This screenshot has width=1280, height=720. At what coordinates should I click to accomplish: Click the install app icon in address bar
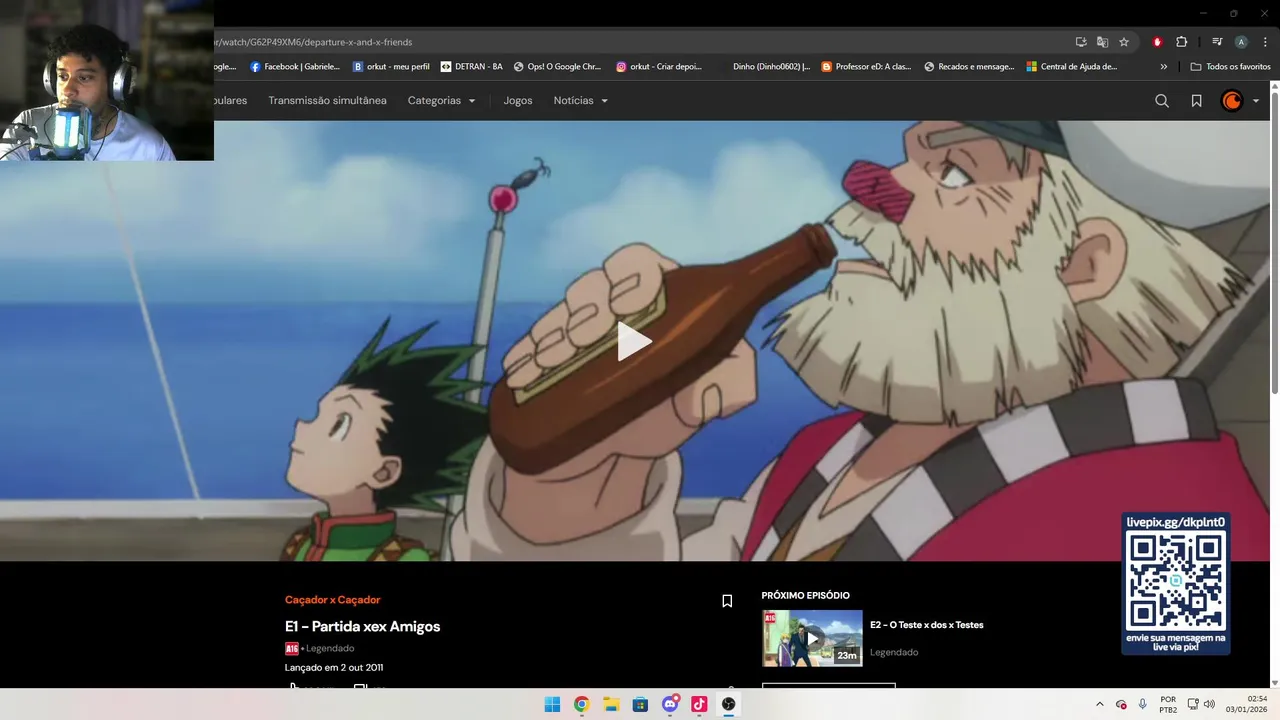click(x=1081, y=42)
